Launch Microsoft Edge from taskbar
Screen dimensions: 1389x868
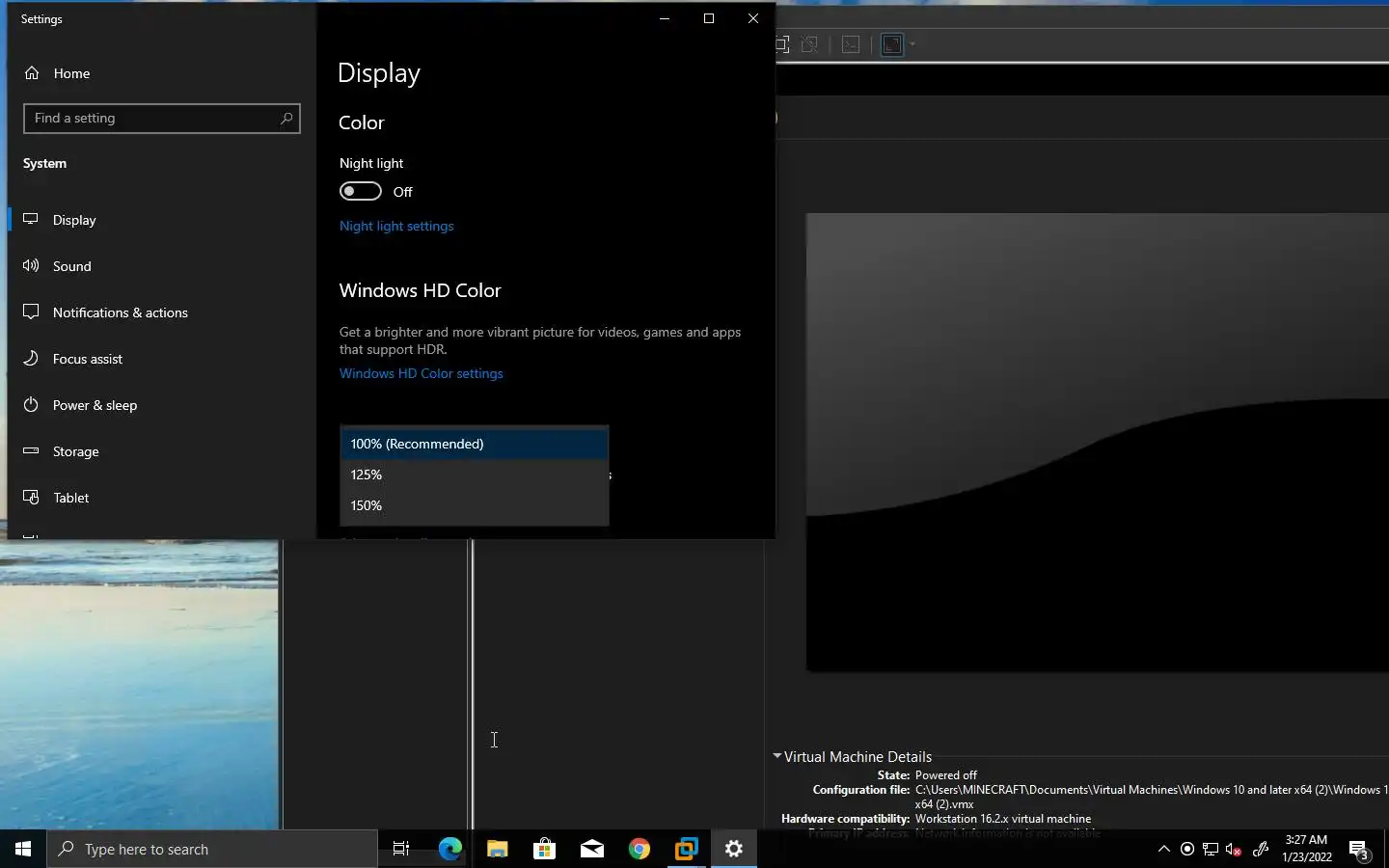pyautogui.click(x=450, y=849)
